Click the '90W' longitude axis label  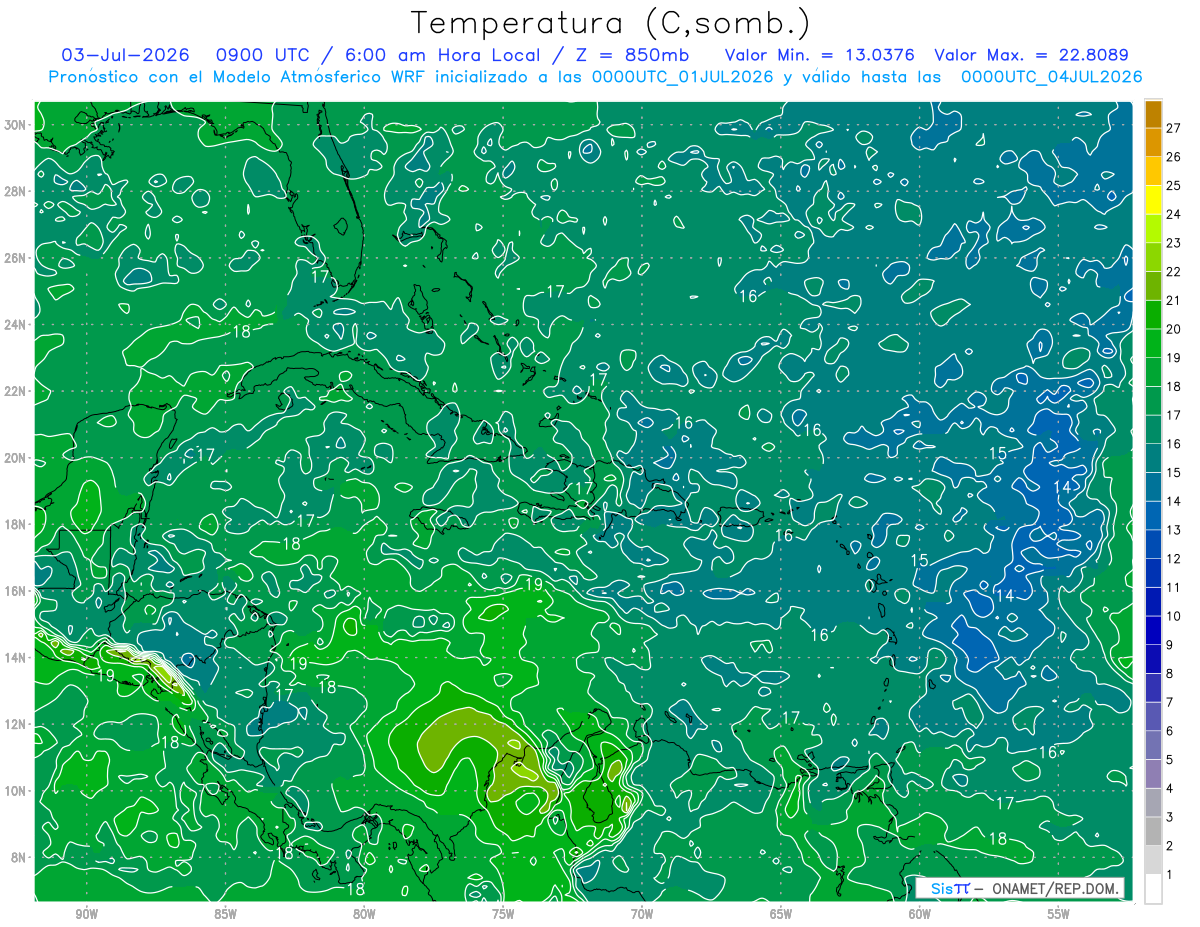pos(86,914)
